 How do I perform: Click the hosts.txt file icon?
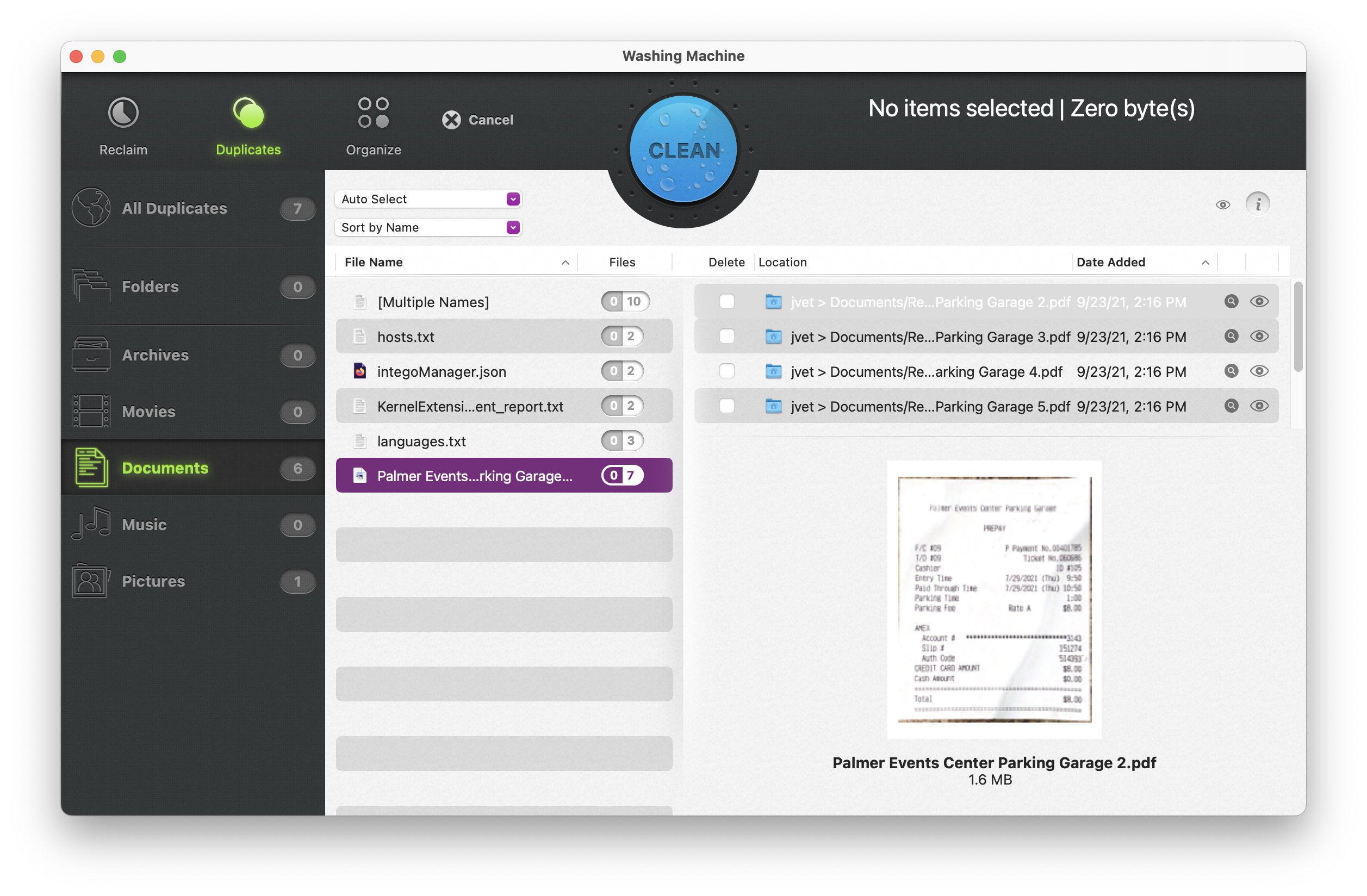[359, 336]
